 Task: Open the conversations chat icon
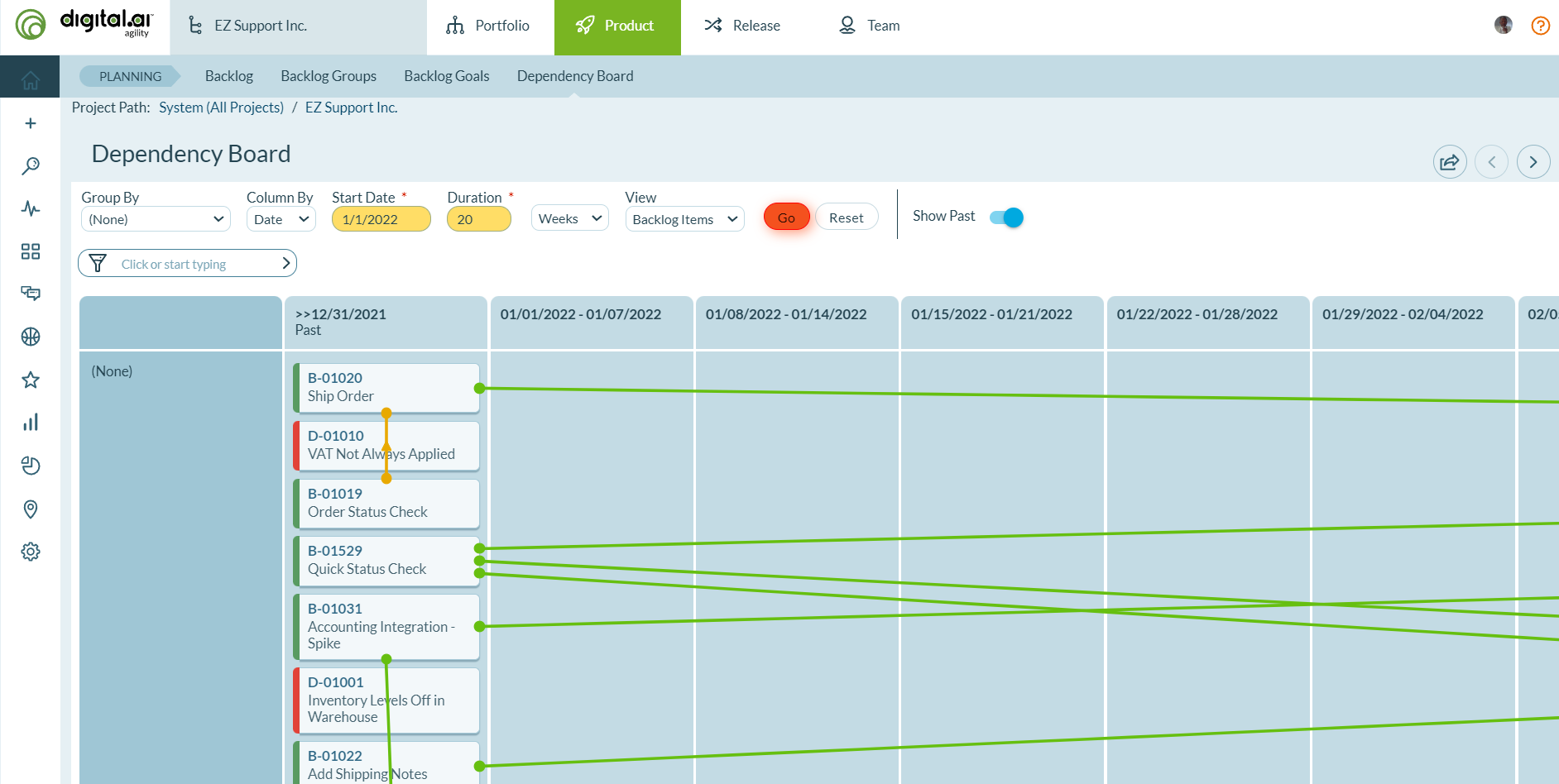coord(31,294)
